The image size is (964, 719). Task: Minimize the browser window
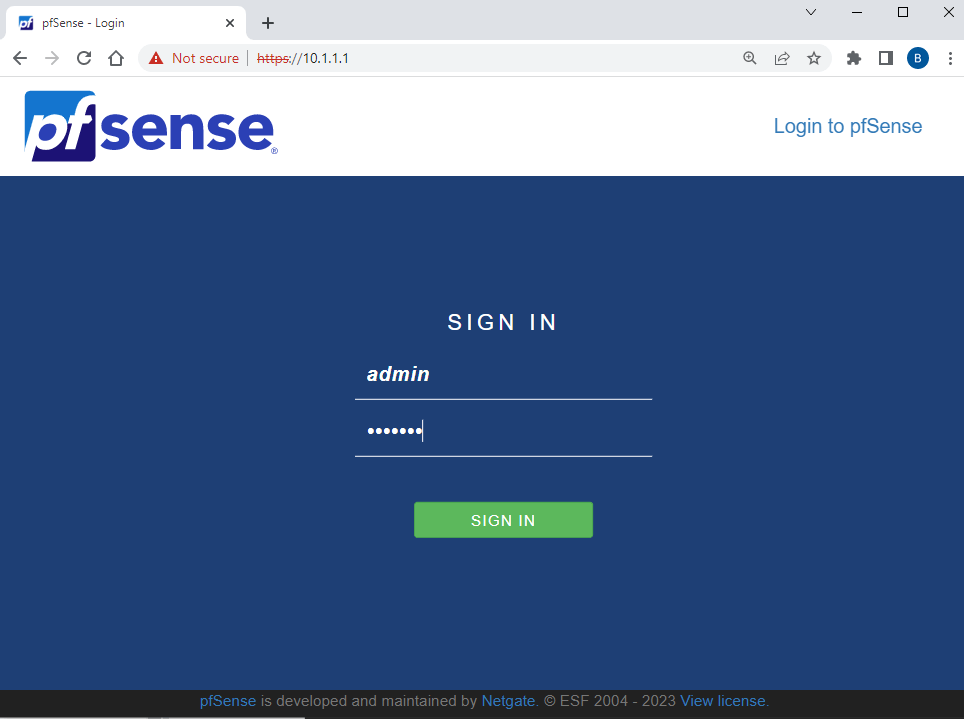(x=857, y=12)
